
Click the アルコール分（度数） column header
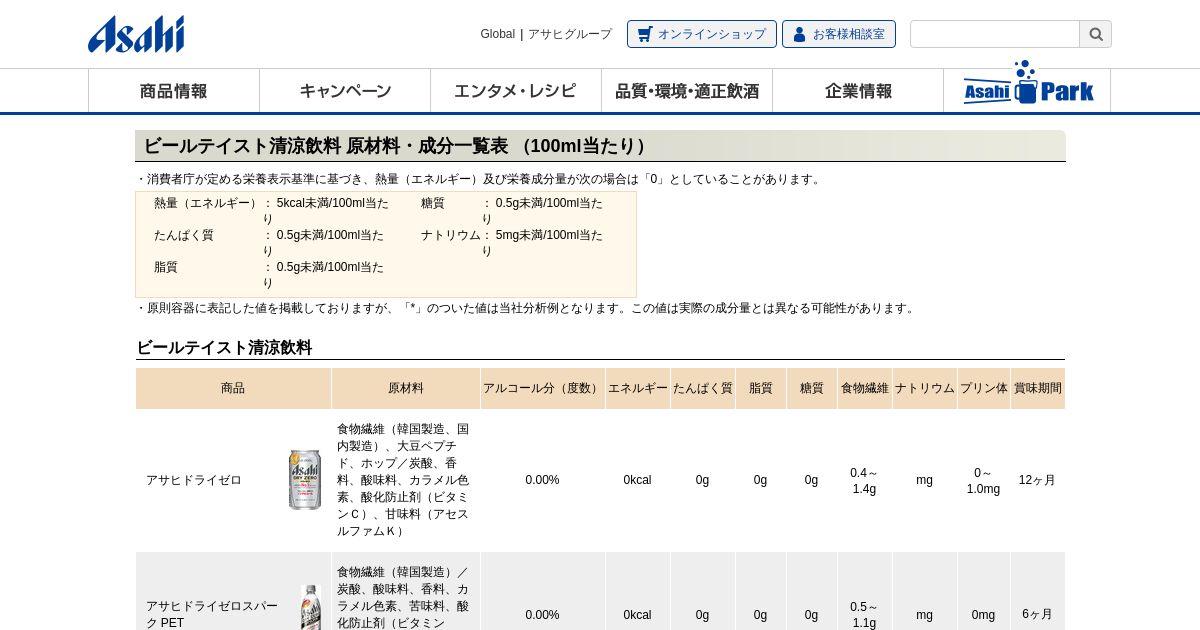(x=543, y=388)
